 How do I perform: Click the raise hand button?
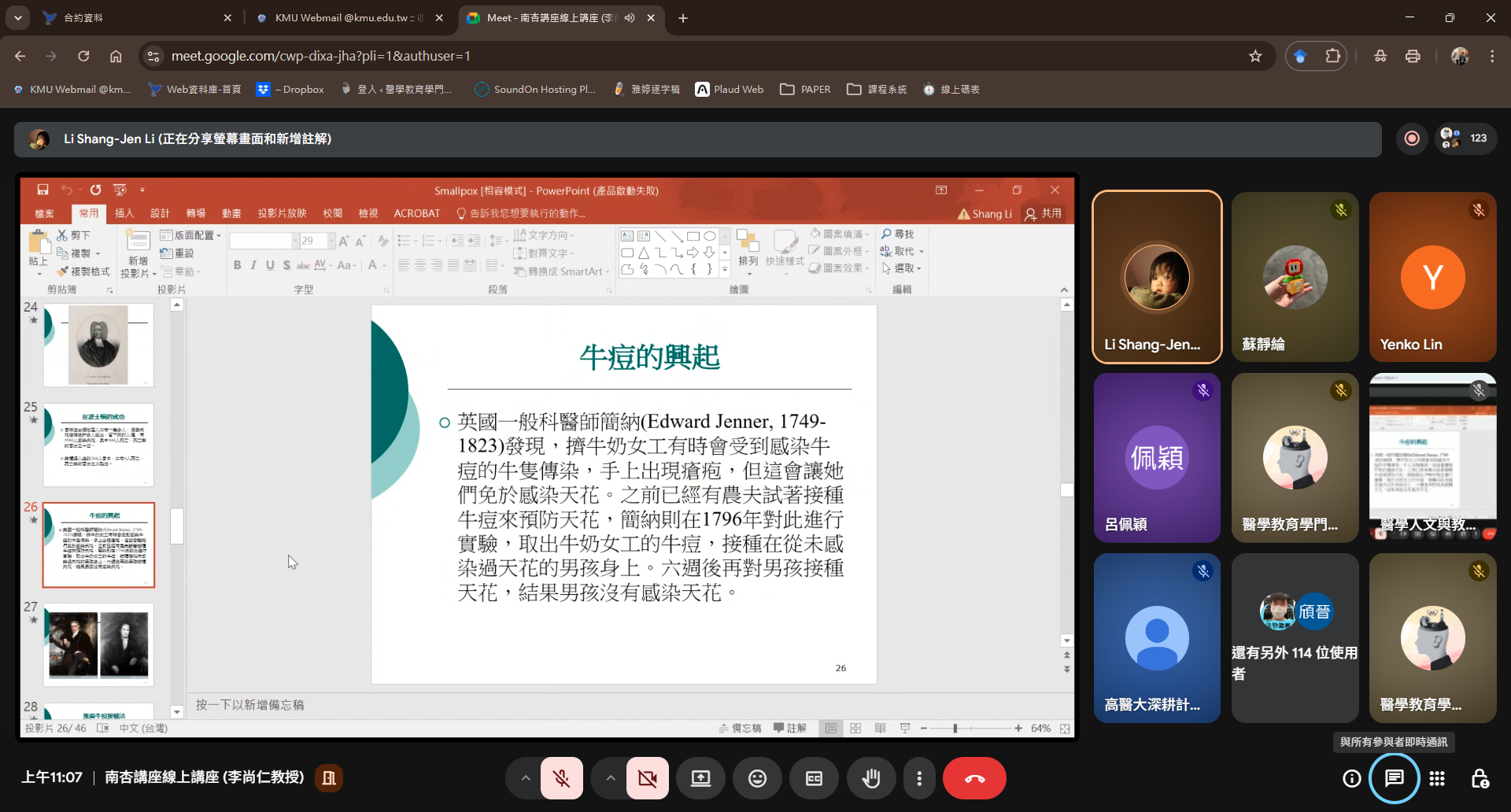pyautogui.click(x=870, y=778)
